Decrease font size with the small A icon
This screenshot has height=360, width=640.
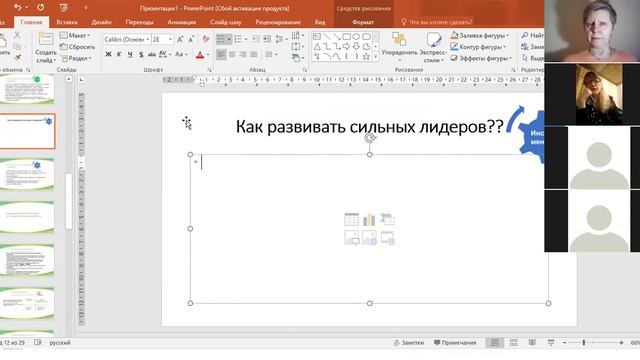pyautogui.click(x=191, y=39)
